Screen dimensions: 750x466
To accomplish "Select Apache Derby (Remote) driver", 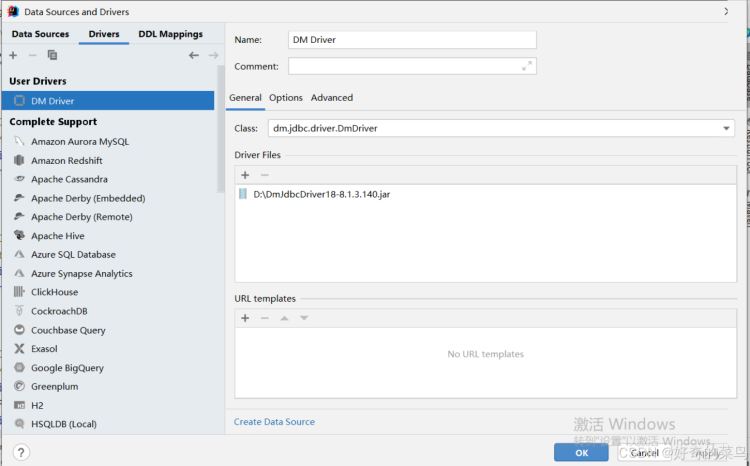I will coord(108,217).
